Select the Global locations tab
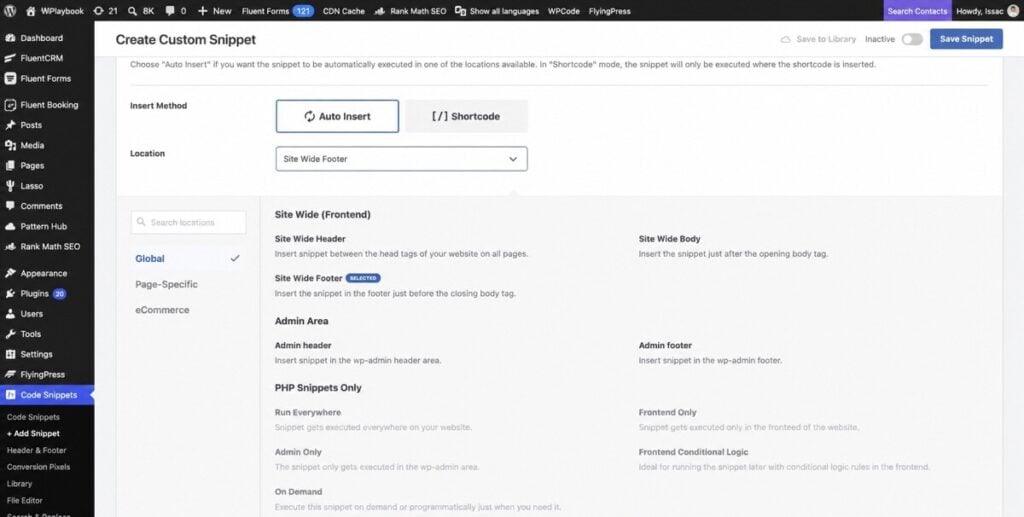This screenshot has height=517, width=1024. coord(187,258)
